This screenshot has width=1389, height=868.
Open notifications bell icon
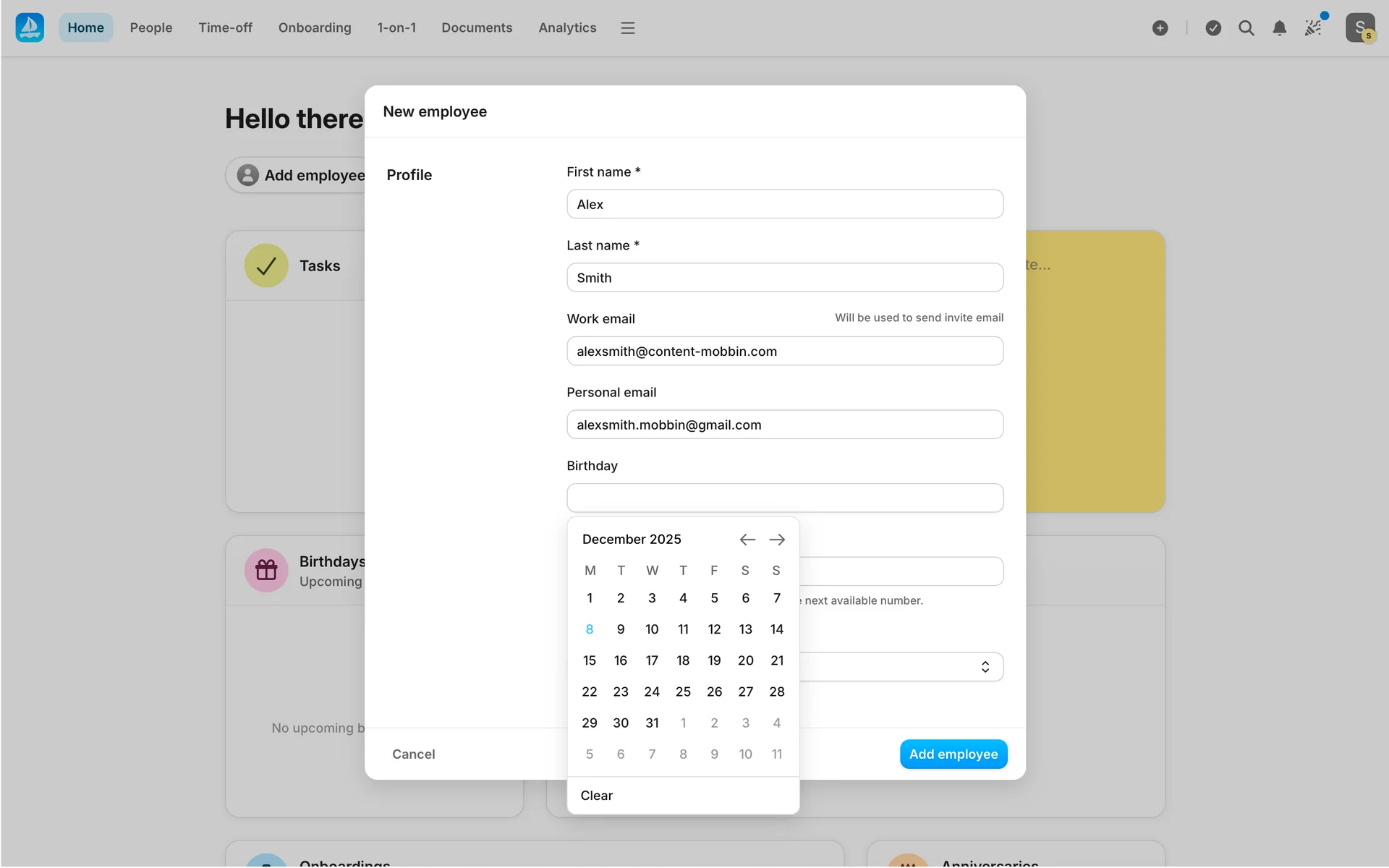click(x=1279, y=28)
